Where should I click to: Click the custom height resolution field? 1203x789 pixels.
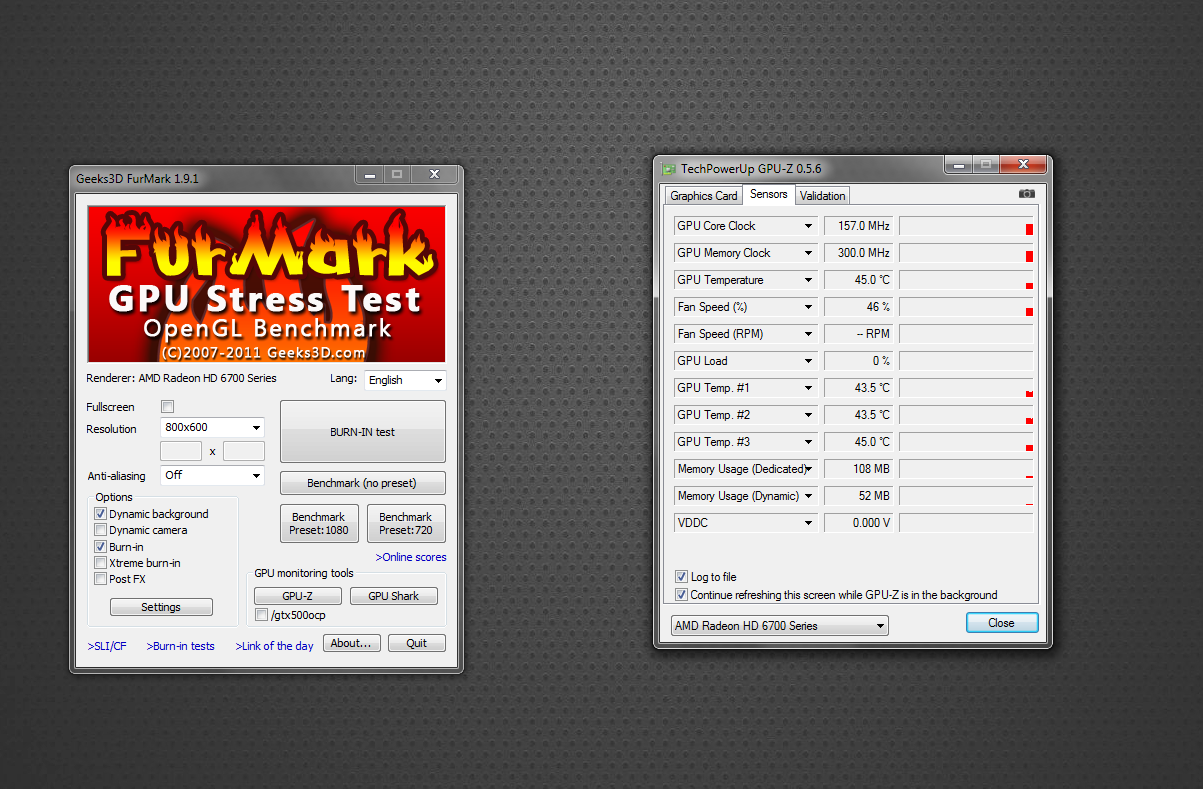(244, 451)
